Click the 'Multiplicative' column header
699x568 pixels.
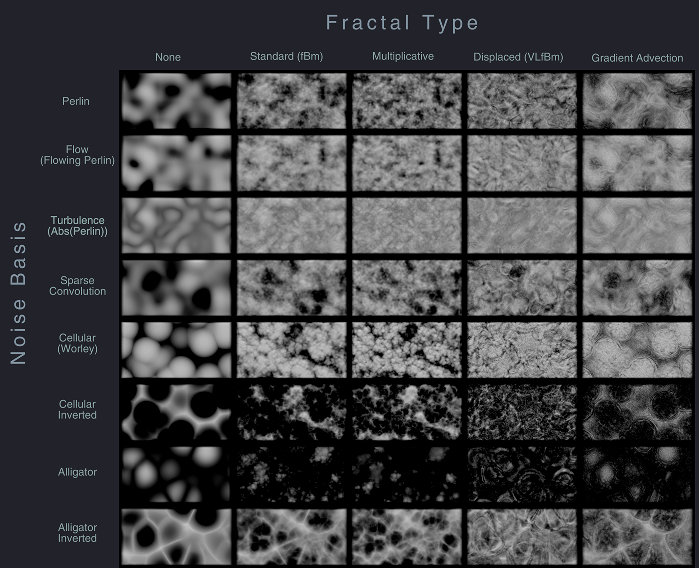pyautogui.click(x=403, y=56)
